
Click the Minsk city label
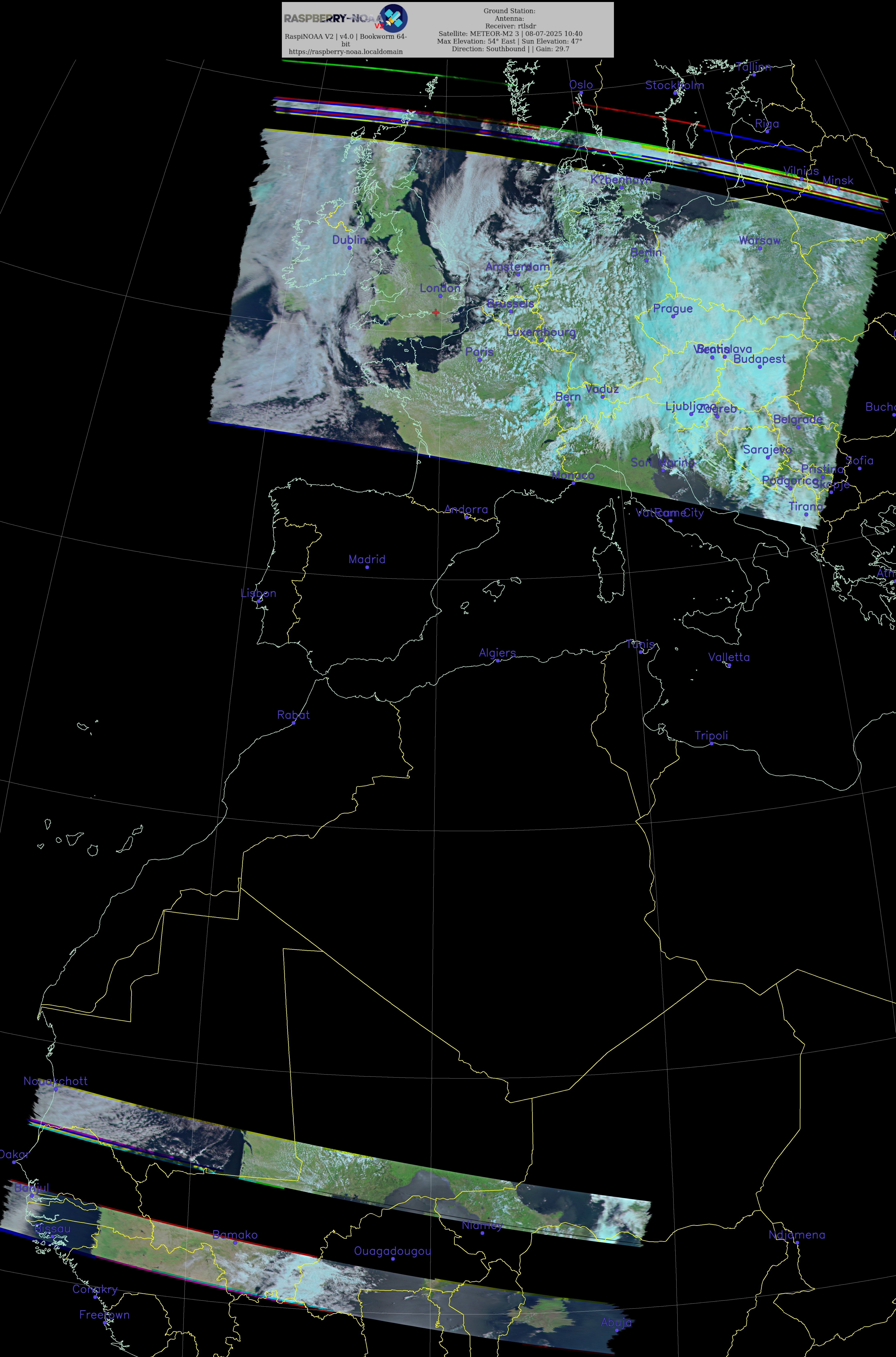pyautogui.click(x=838, y=180)
